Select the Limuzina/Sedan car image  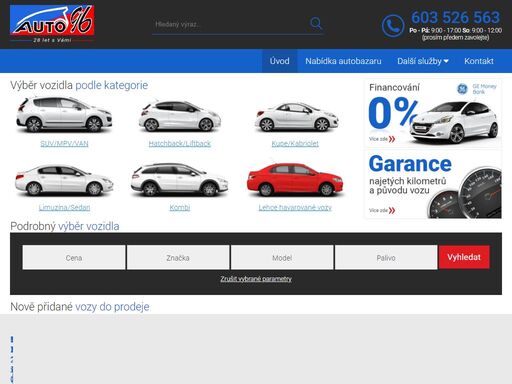click(64, 180)
